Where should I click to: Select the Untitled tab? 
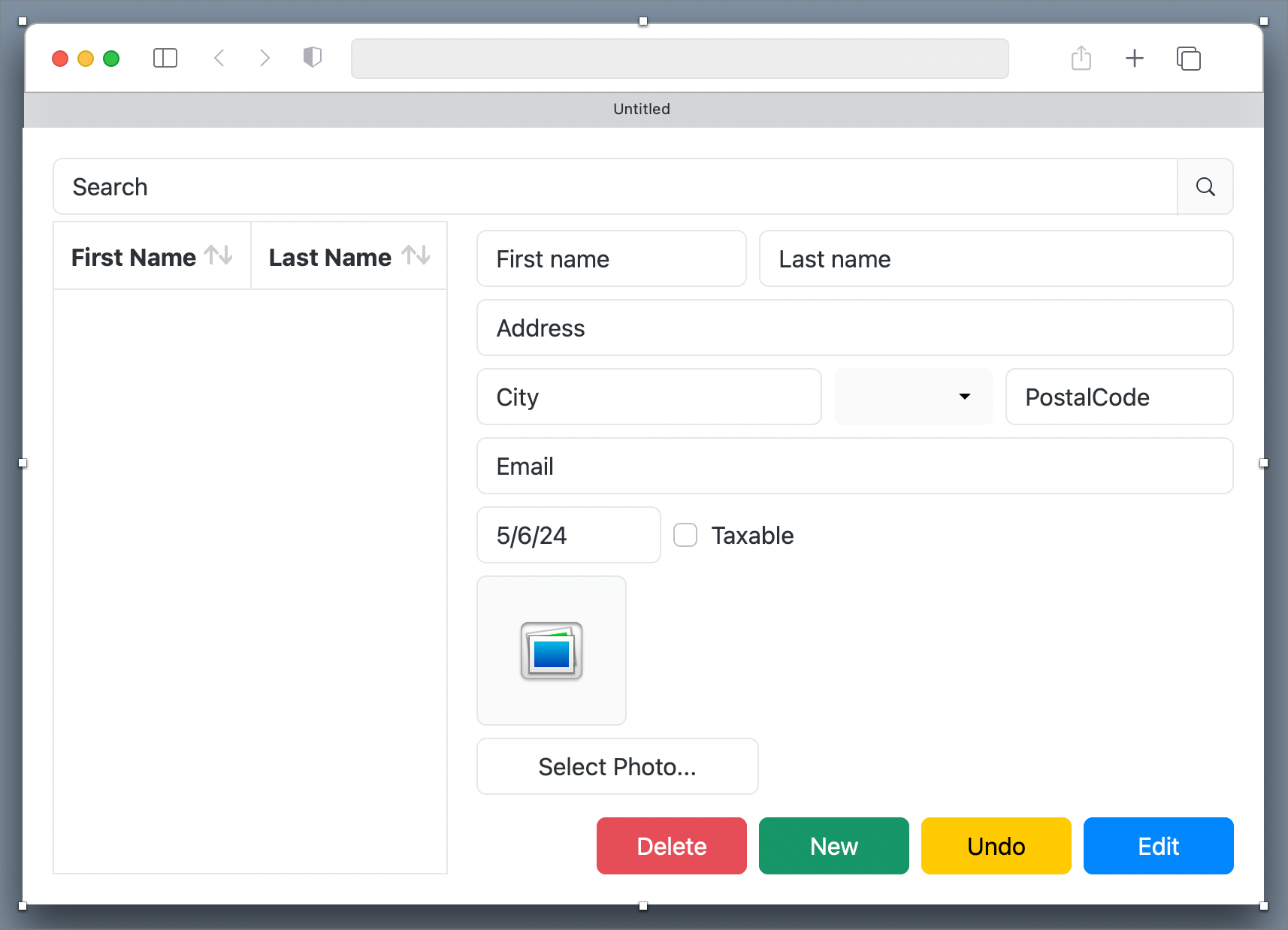click(x=642, y=109)
